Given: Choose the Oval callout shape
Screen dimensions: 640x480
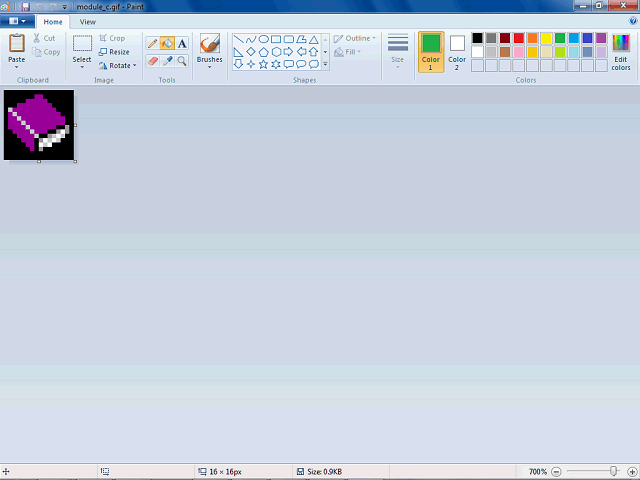Looking at the screenshot, I should pos(301,64).
